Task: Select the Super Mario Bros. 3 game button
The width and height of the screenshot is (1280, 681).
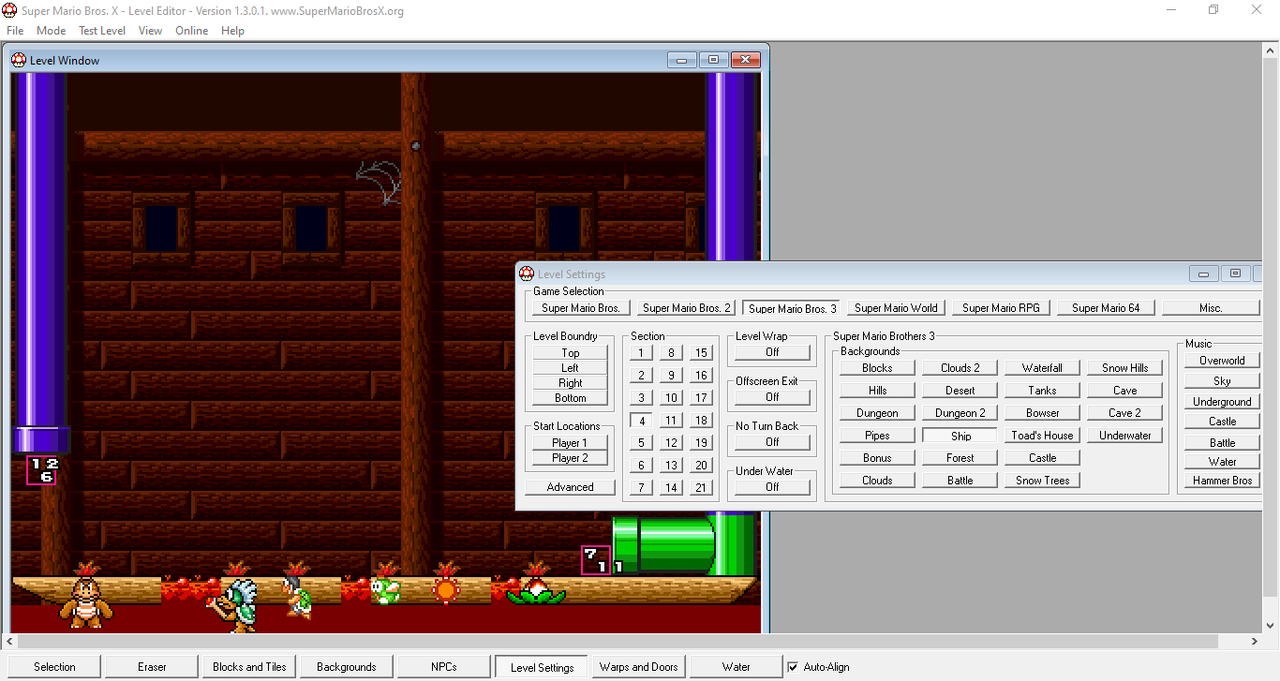Action: (793, 308)
